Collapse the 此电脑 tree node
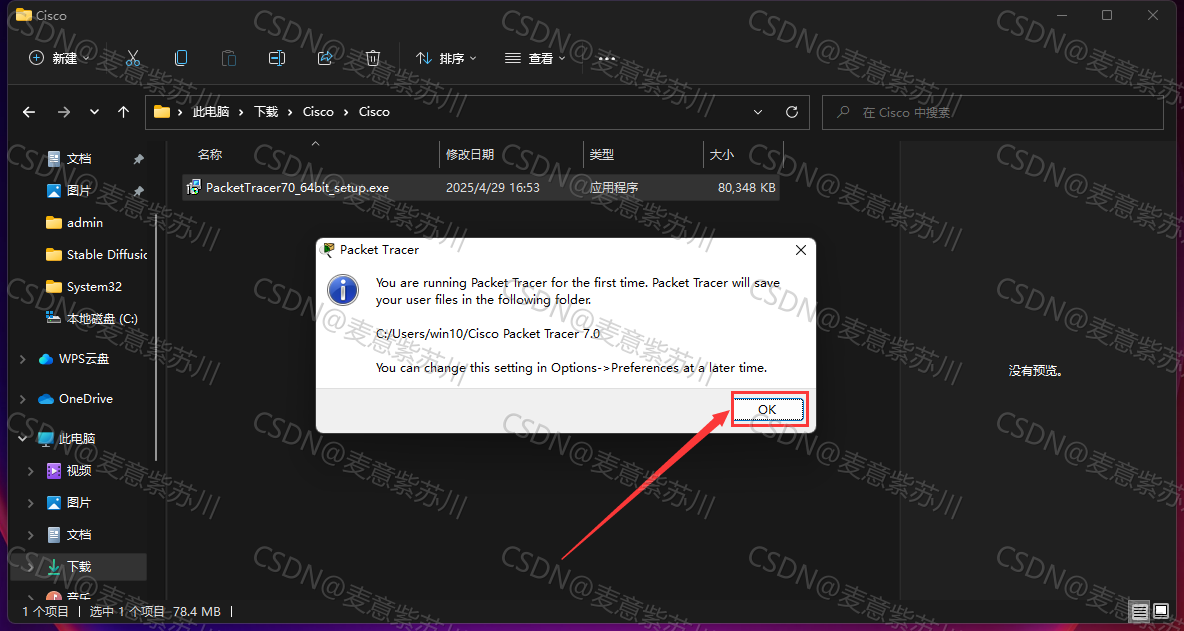This screenshot has width=1184, height=631. [x=23, y=439]
